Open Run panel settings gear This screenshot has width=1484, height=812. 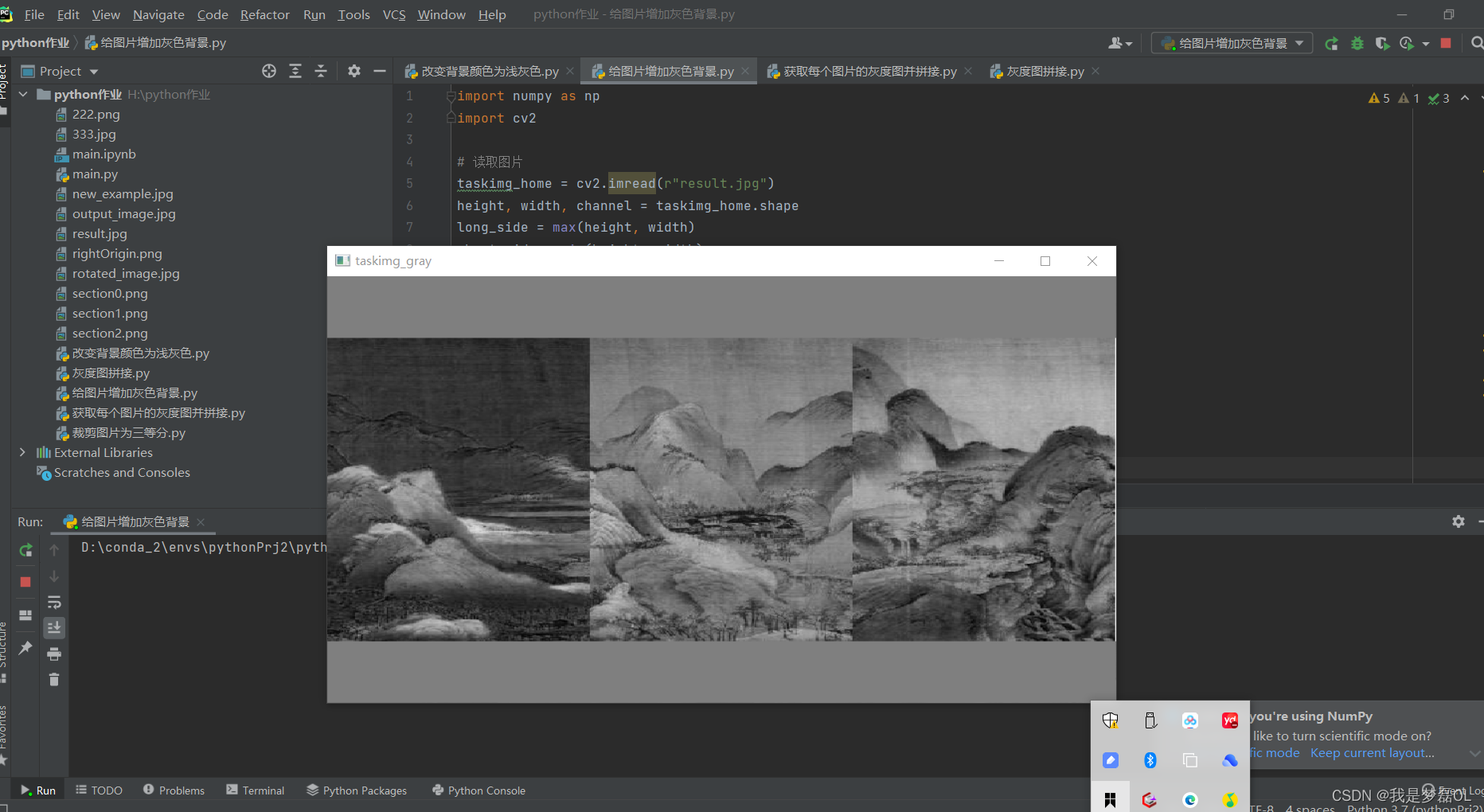pyautogui.click(x=1459, y=521)
